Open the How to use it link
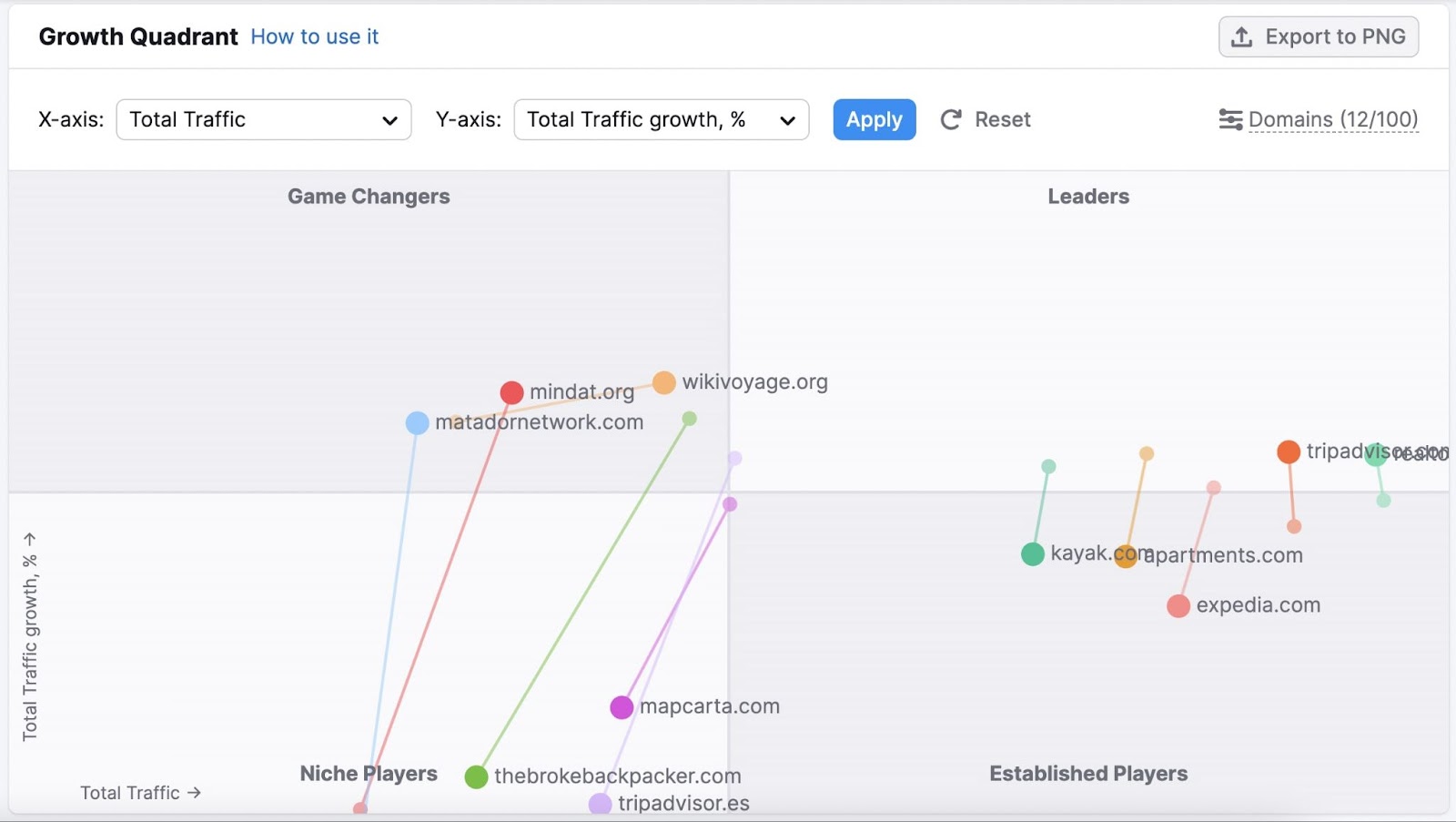Screen dimensions: 1456x822 (x=314, y=36)
